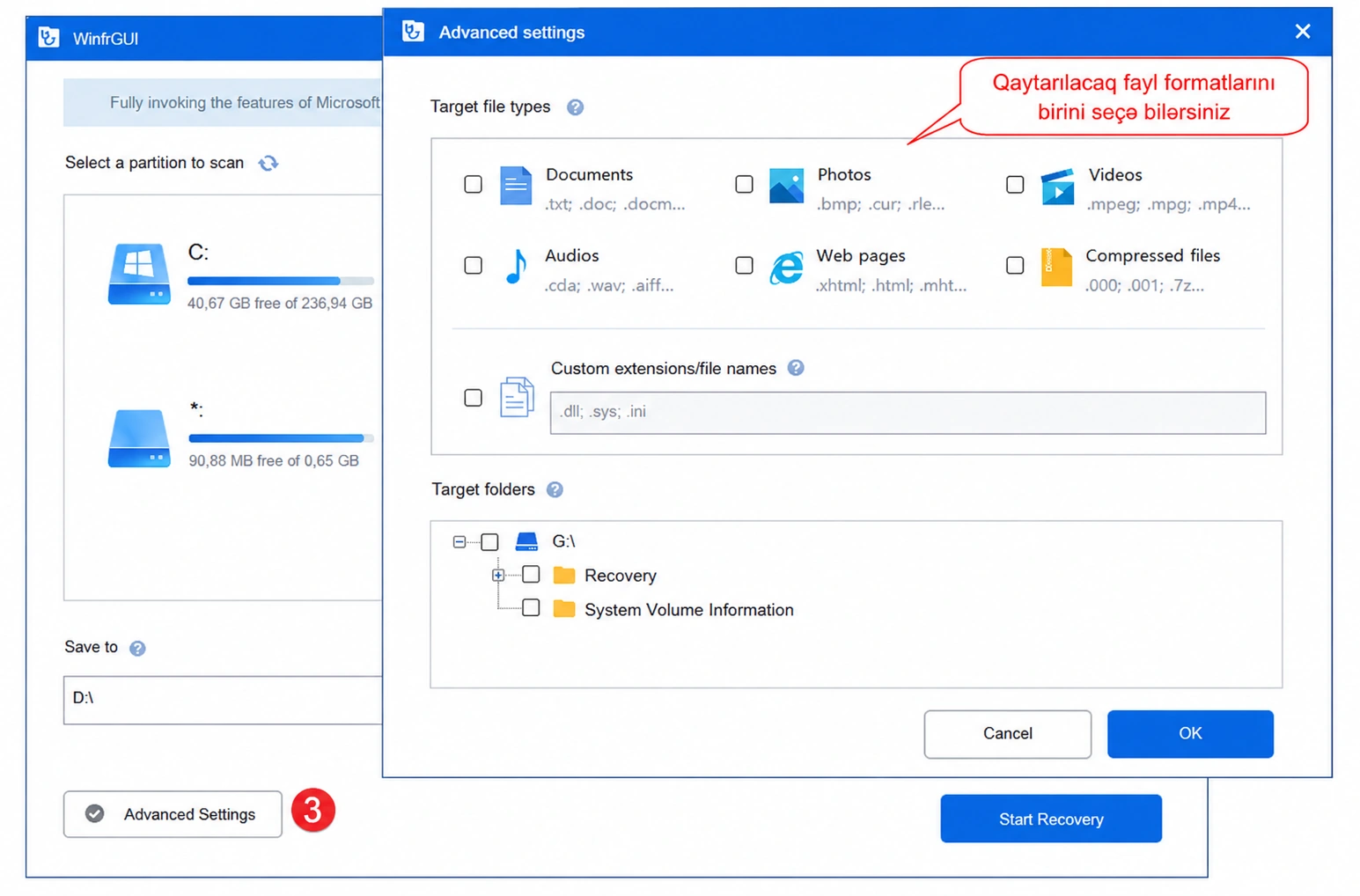This screenshot has width=1360, height=896.
Task: Close the Advanced settings dialog
Action: [x=1303, y=32]
